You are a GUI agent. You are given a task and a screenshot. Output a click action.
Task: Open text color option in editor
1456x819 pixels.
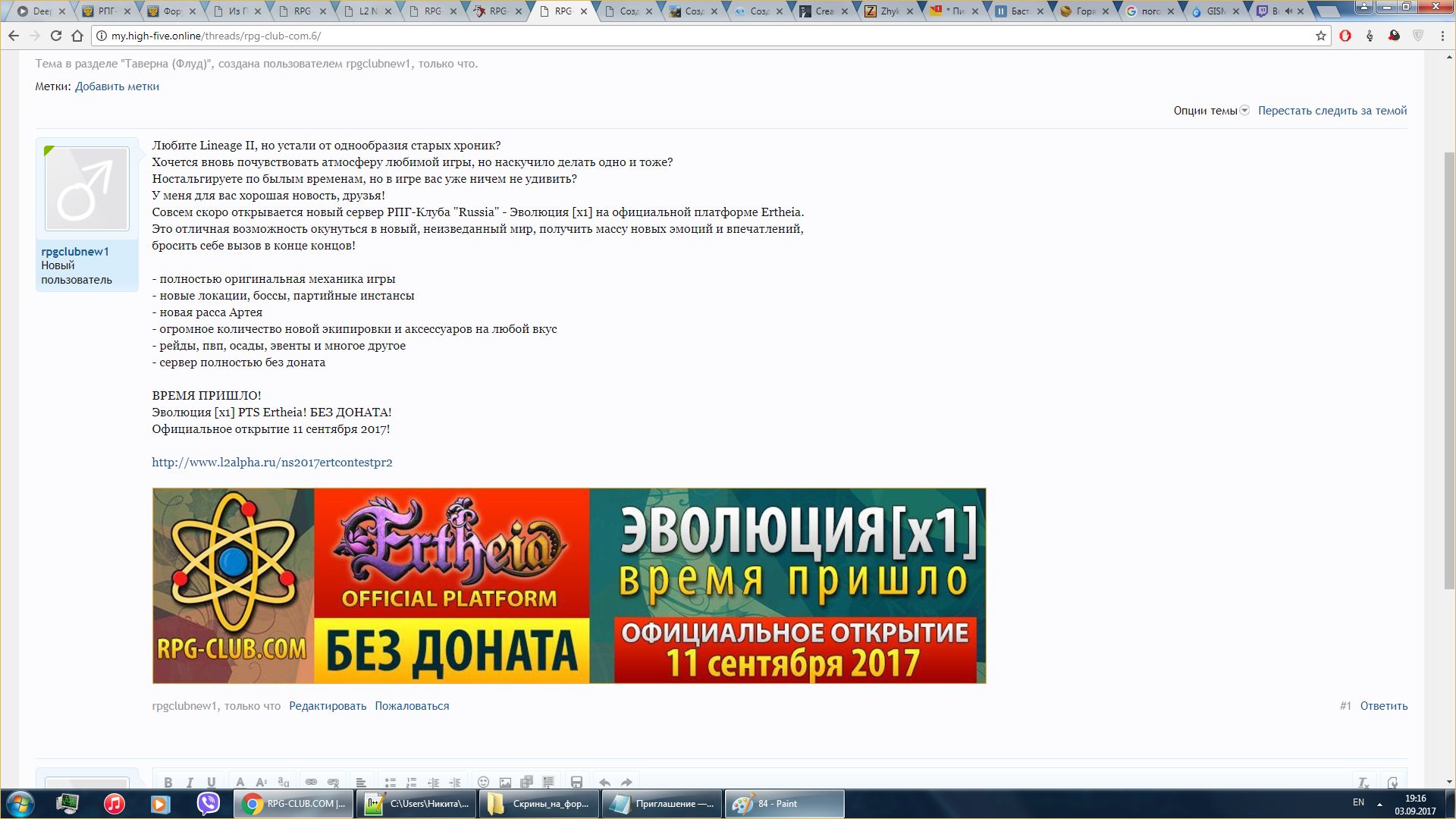tap(240, 782)
